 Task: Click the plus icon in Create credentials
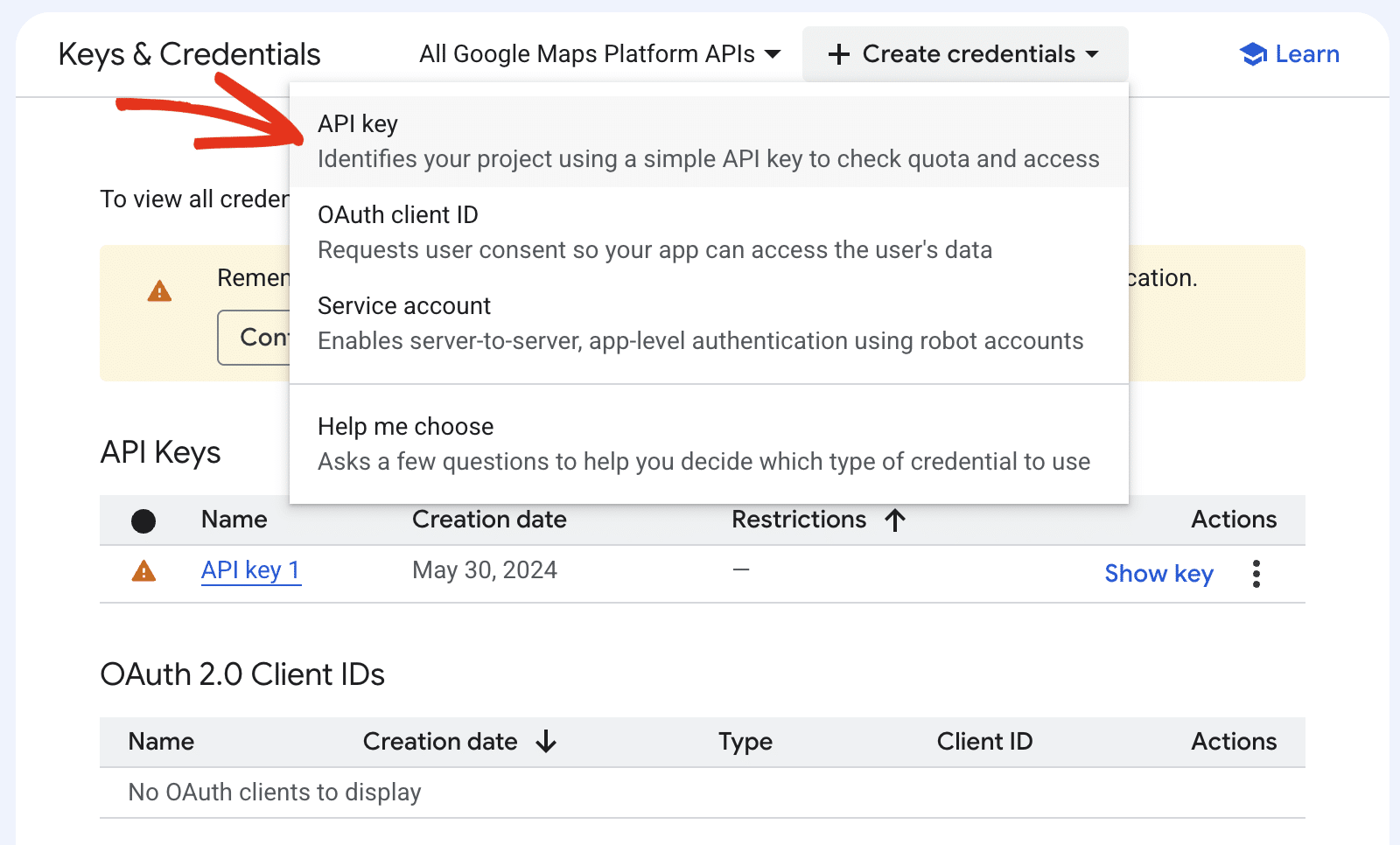(838, 54)
